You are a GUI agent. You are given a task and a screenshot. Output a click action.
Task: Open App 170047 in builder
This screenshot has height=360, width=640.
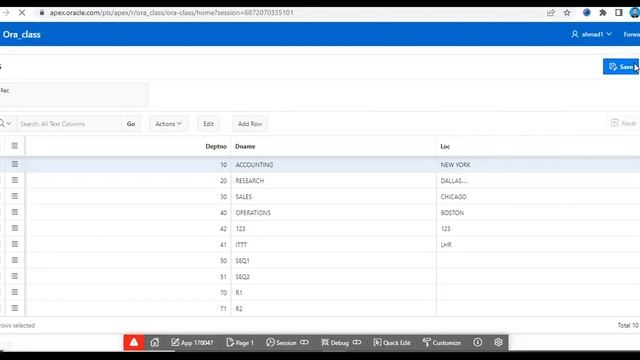(192, 342)
